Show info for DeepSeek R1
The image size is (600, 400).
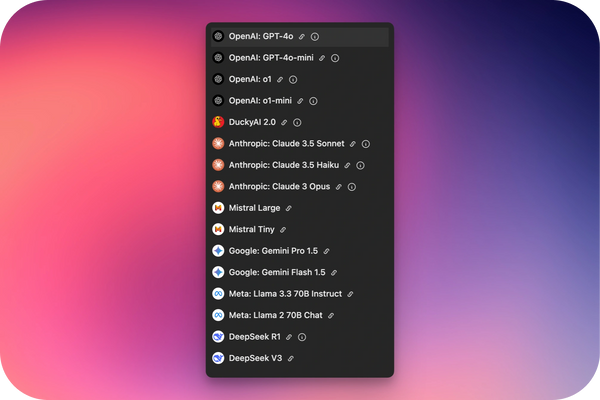pyautogui.click(x=302, y=337)
